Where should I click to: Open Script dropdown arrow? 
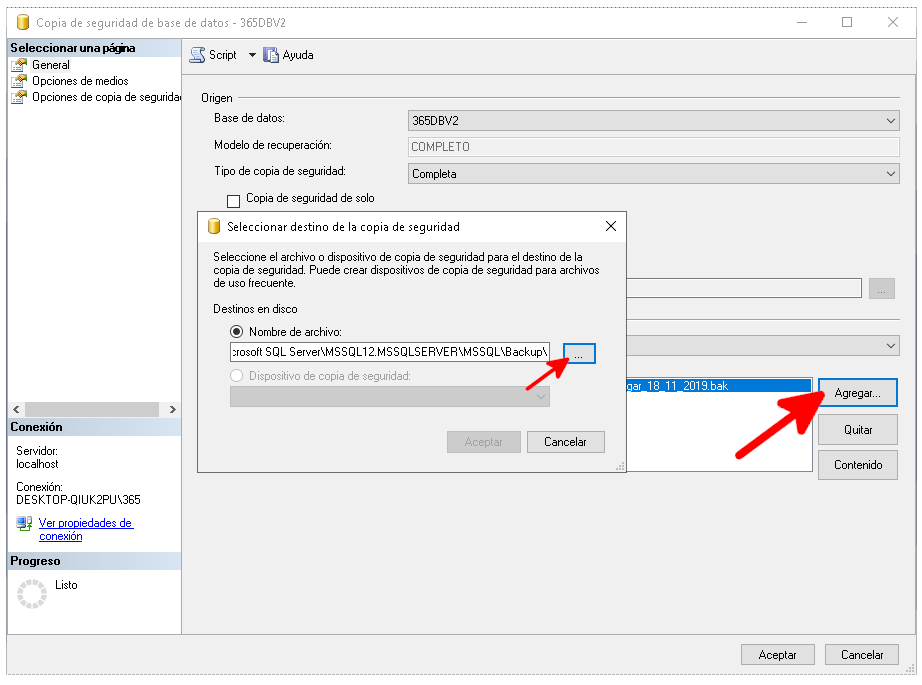click(252, 55)
